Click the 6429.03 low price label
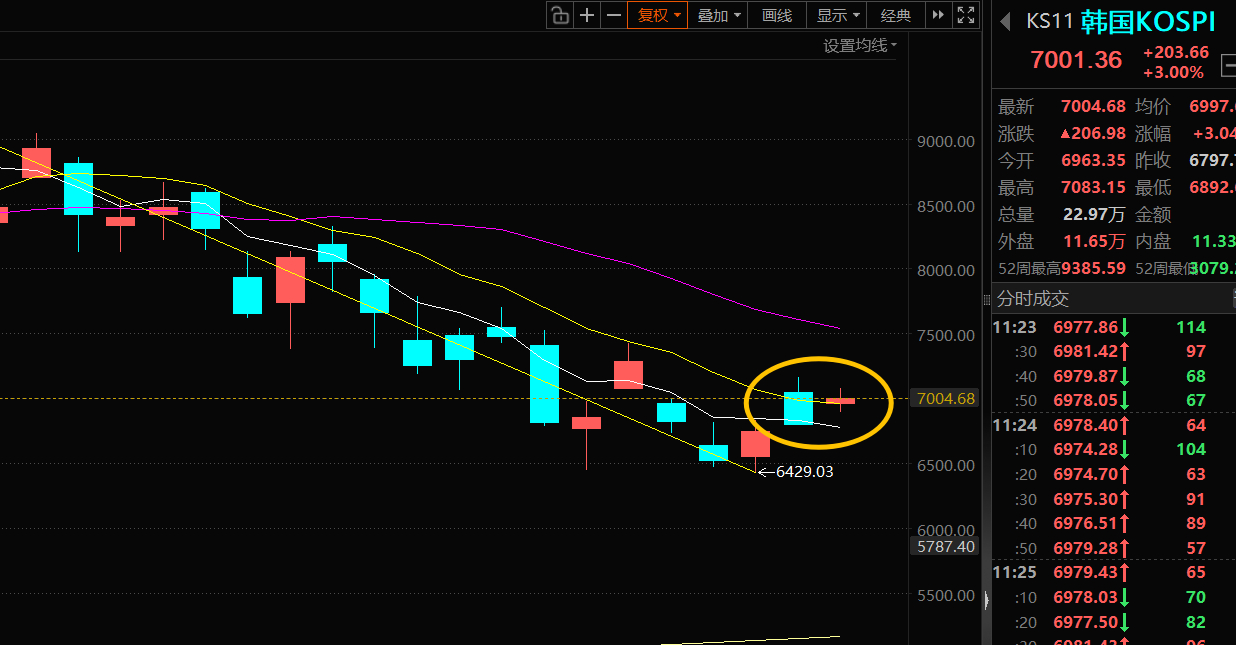This screenshot has width=1236, height=645. (804, 472)
